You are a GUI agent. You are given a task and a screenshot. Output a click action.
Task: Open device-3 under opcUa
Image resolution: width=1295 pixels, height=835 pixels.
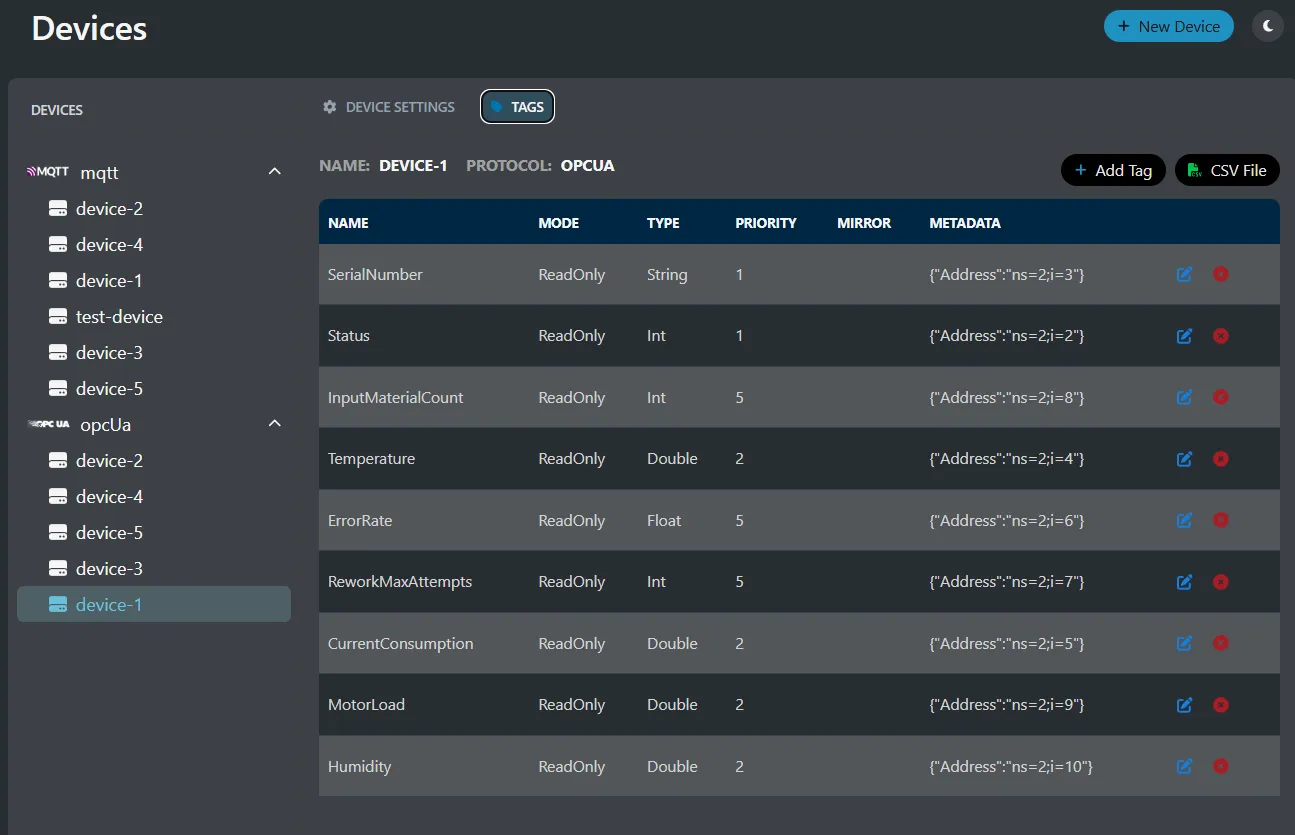click(108, 569)
